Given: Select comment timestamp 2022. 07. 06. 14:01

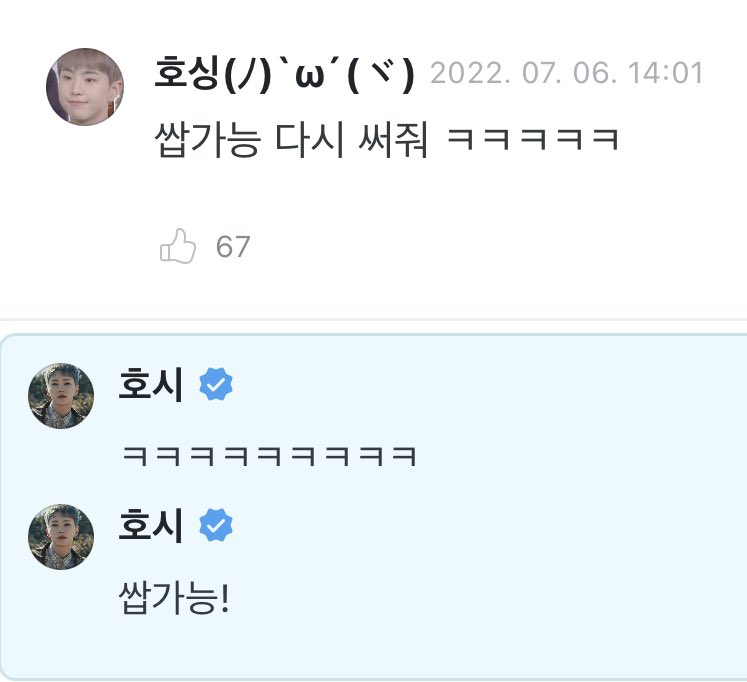Looking at the screenshot, I should 566,73.
